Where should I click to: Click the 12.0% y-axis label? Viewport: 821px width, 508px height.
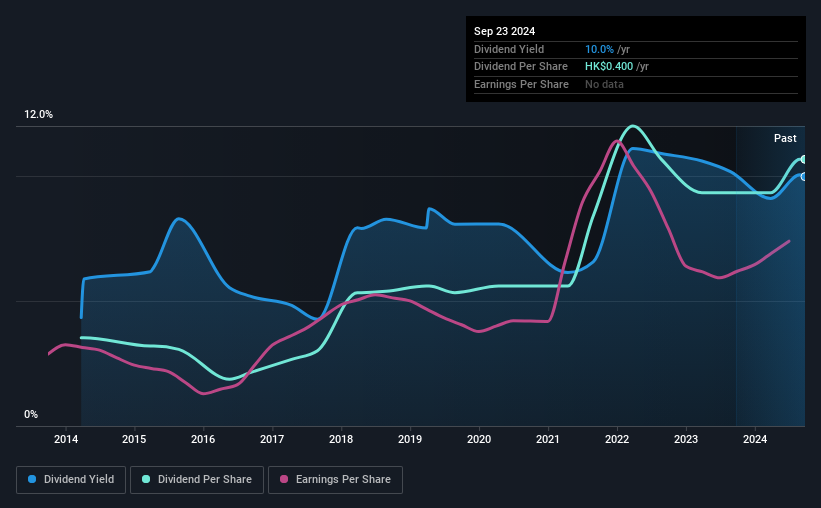(38, 115)
